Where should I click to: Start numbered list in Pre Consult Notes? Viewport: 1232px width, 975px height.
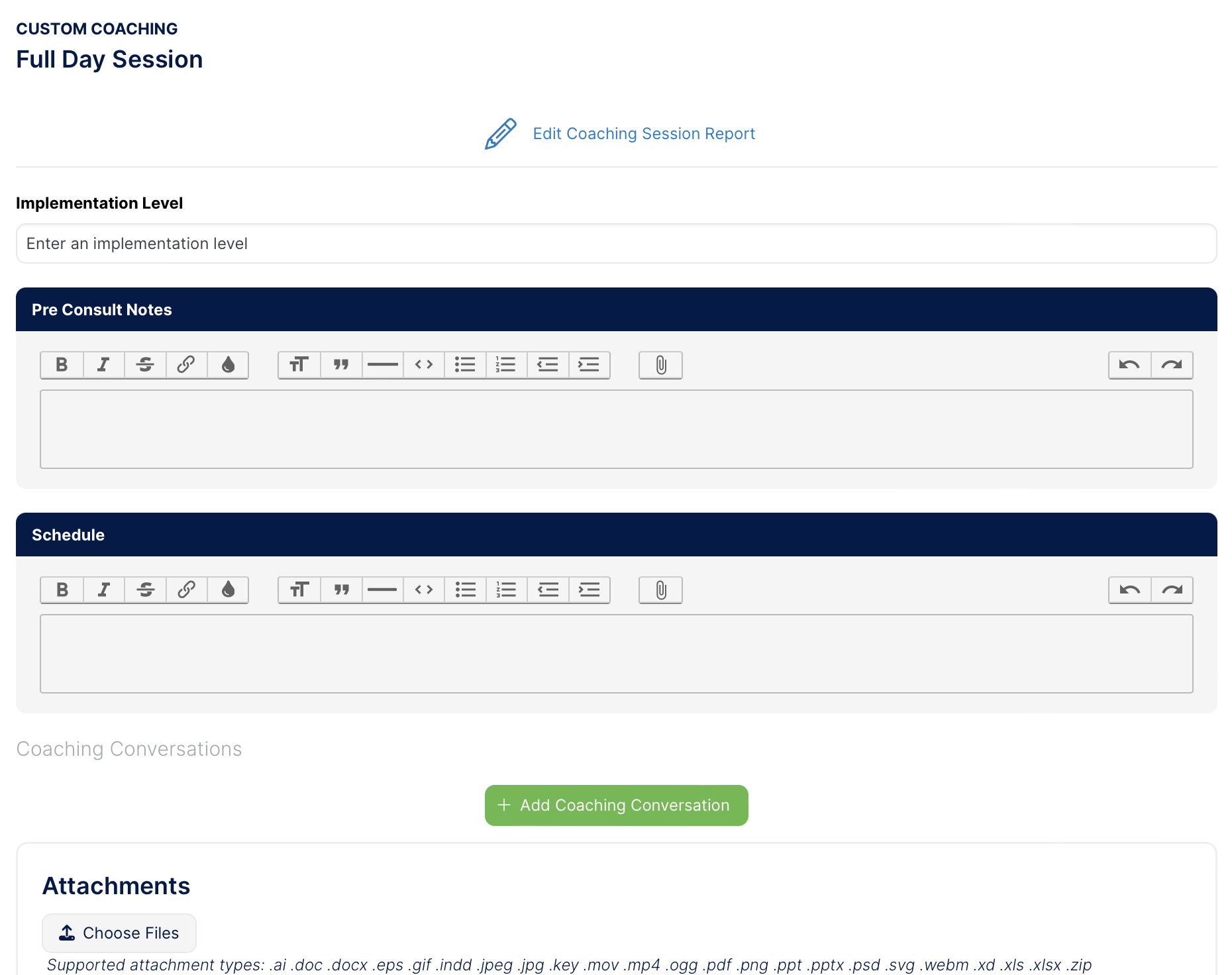point(506,365)
